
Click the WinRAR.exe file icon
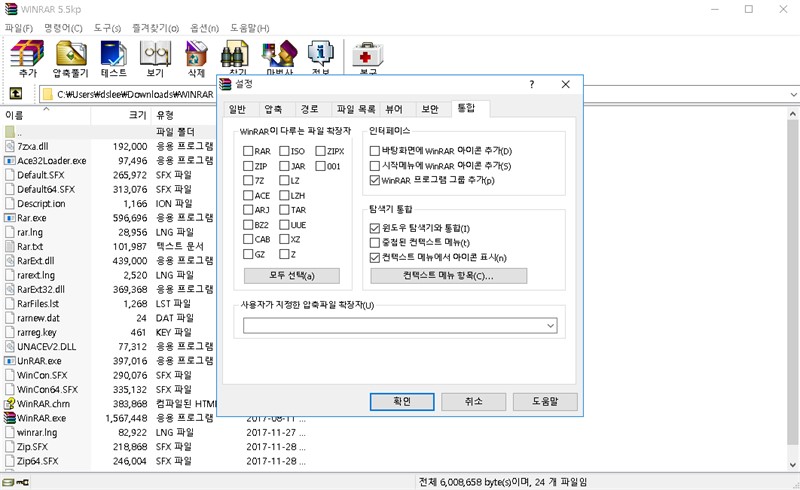click(x=10, y=418)
